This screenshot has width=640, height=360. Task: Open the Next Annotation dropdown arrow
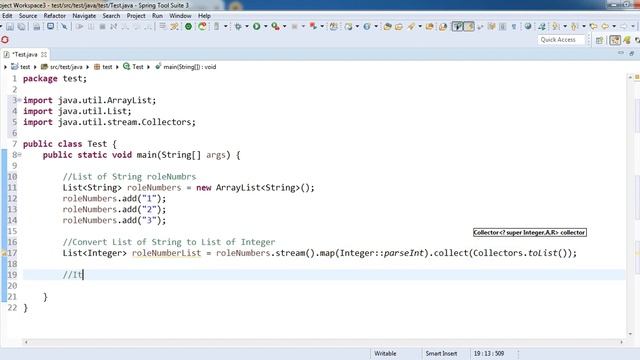pos(564,27)
